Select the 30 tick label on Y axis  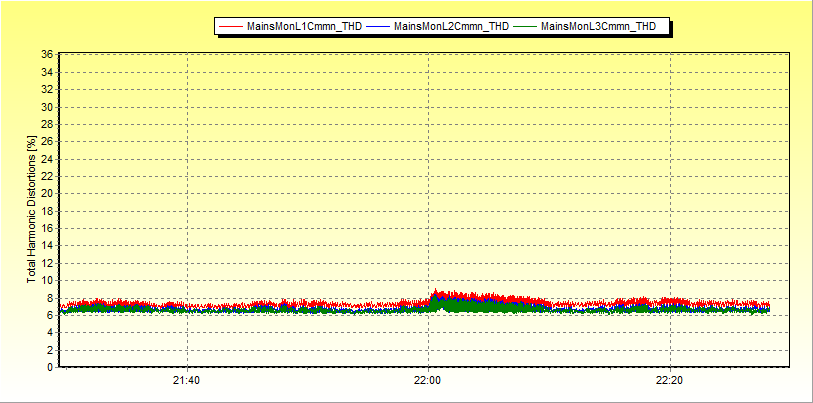click(47, 107)
